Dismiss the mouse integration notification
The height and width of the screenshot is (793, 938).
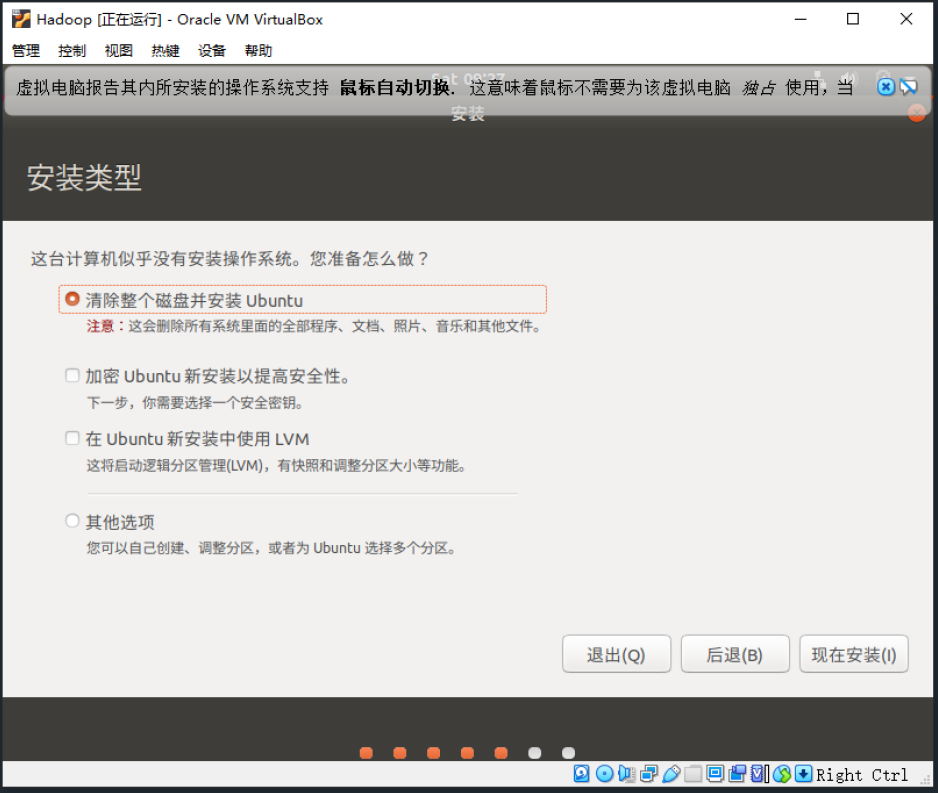coord(886,87)
